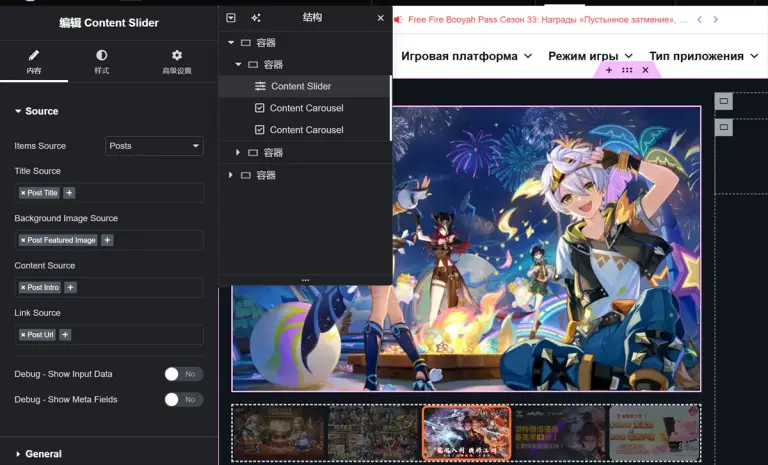Click the structure panel resize handle dots
The image size is (768, 465).
[x=305, y=280]
